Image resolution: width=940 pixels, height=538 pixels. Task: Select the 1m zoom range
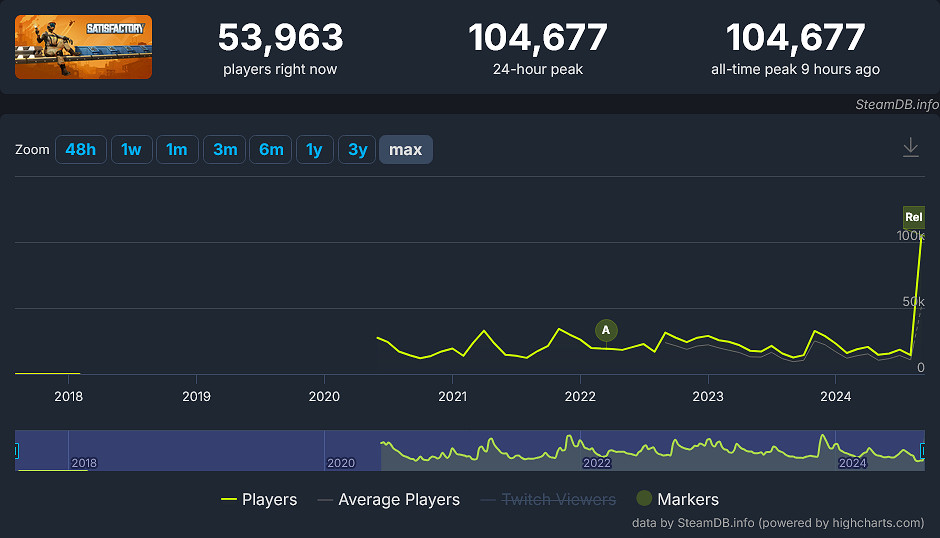[x=176, y=150]
